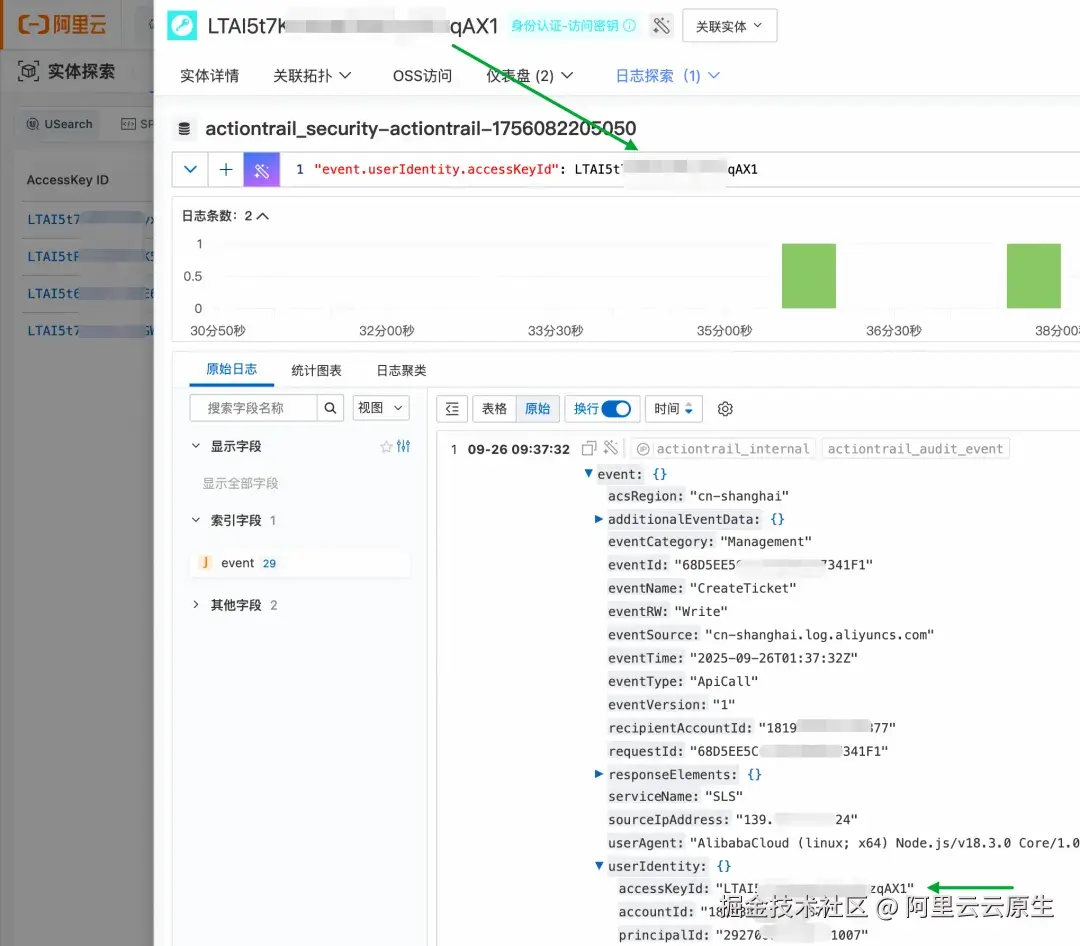Click the LTAI5t6 AccessKey link
This screenshot has height=946, width=1080.
tap(89, 294)
